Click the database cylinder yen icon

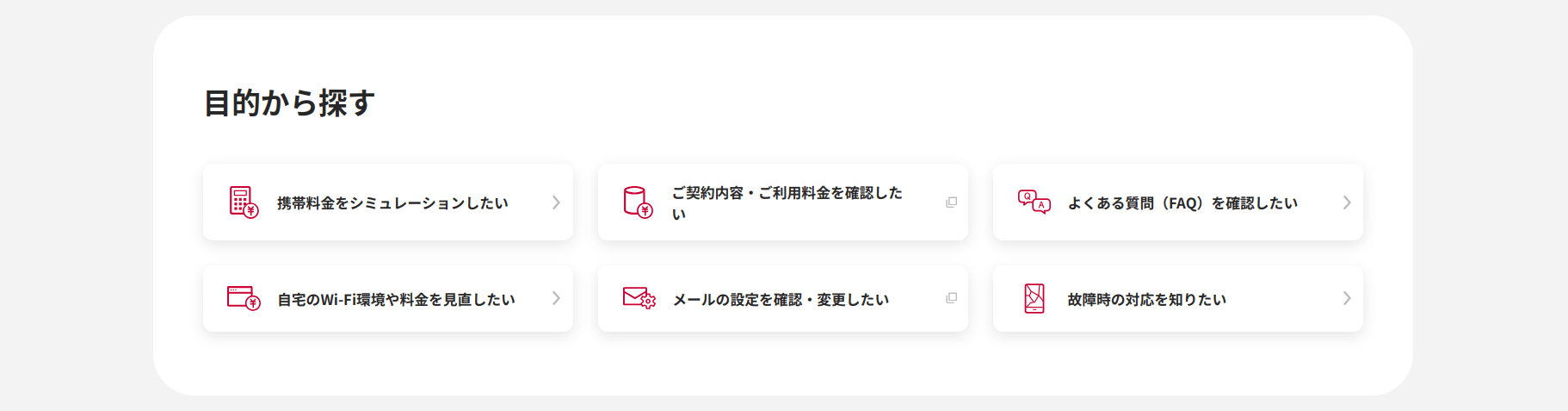point(638,202)
